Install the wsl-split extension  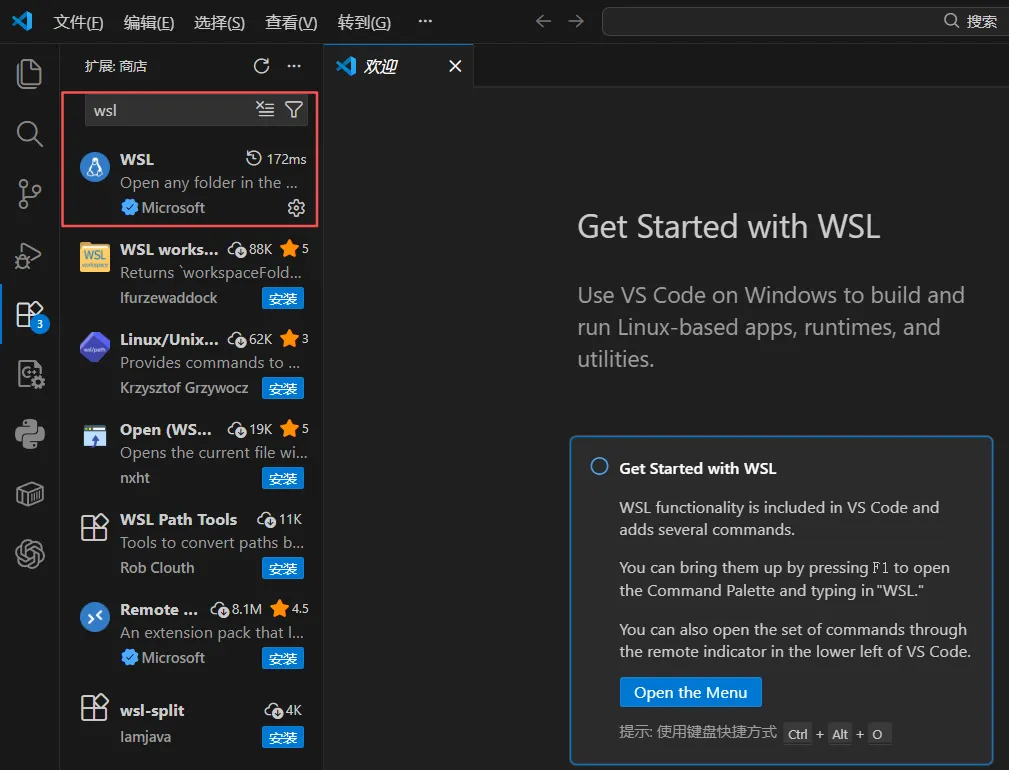click(x=282, y=737)
